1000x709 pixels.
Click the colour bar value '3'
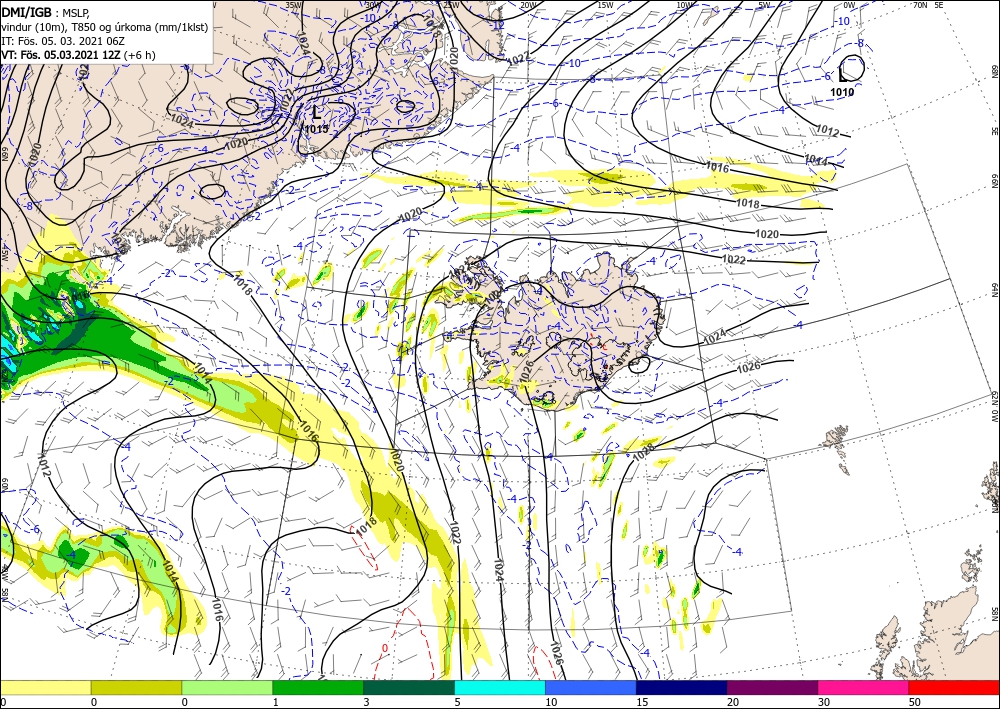click(x=366, y=702)
